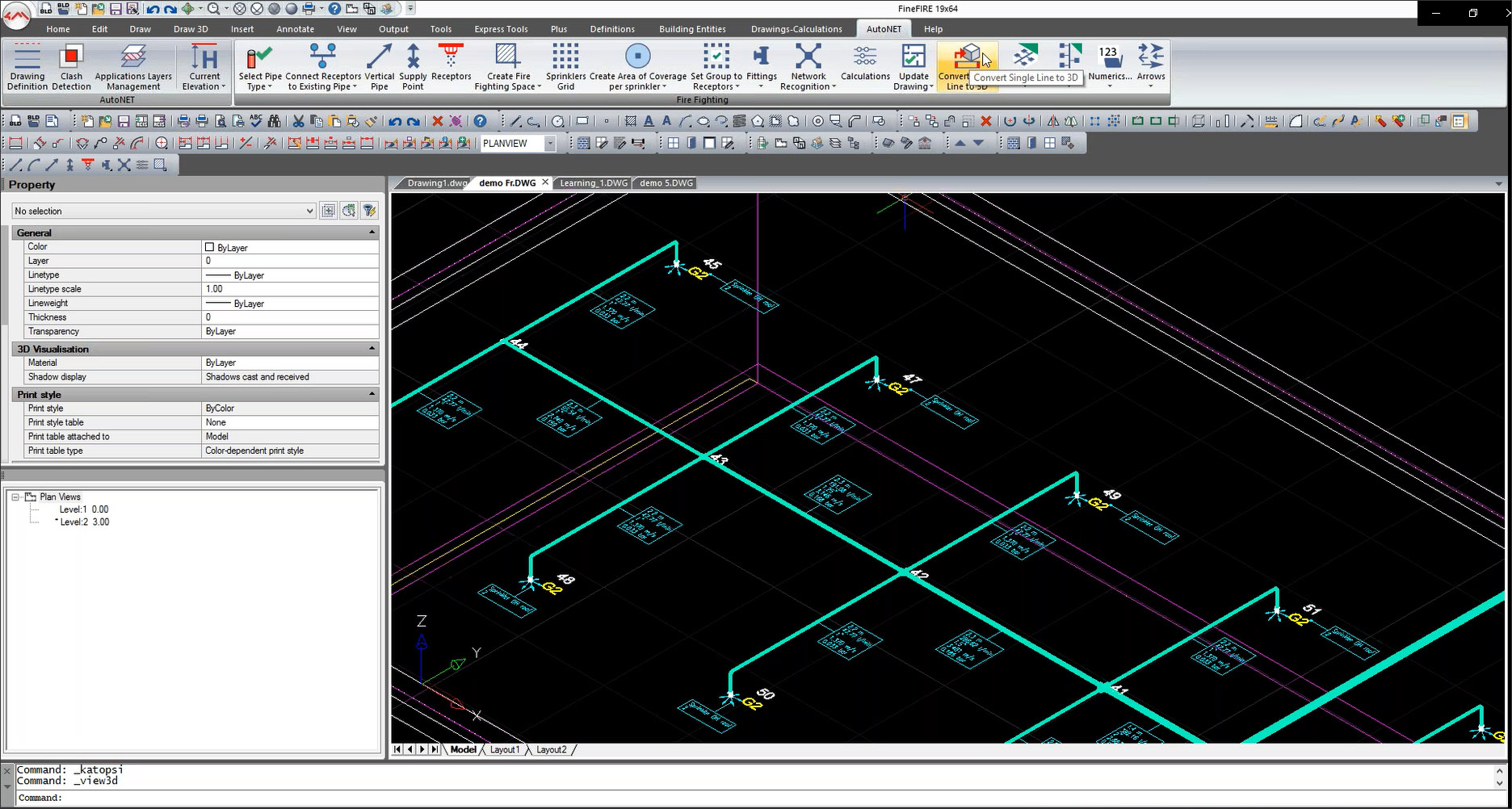This screenshot has width=1512, height=809.
Task: Click the filter icon in Property panel
Action: 369,211
